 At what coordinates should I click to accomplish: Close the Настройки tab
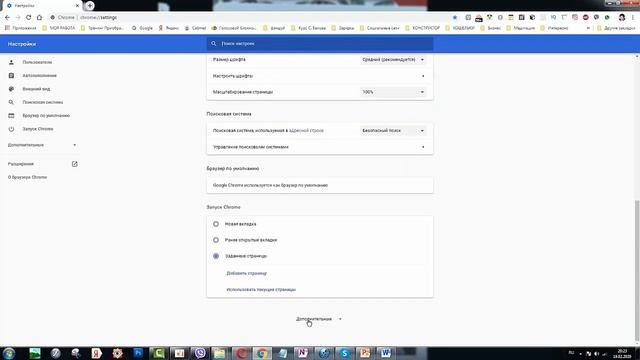coord(77,6)
